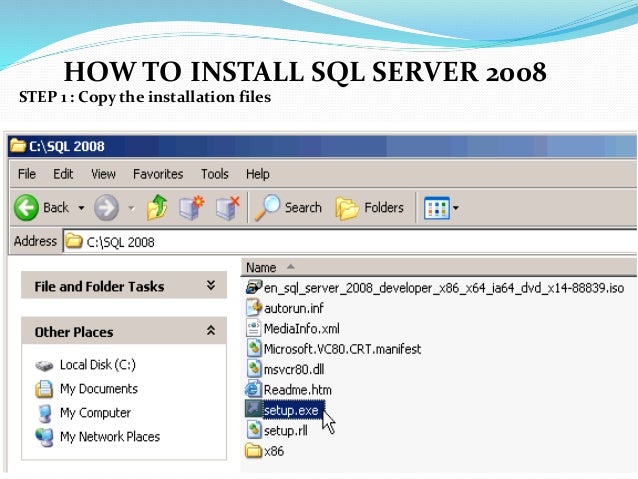Click the My Documents folder icon
This screenshot has width=638, height=479.
click(44, 389)
